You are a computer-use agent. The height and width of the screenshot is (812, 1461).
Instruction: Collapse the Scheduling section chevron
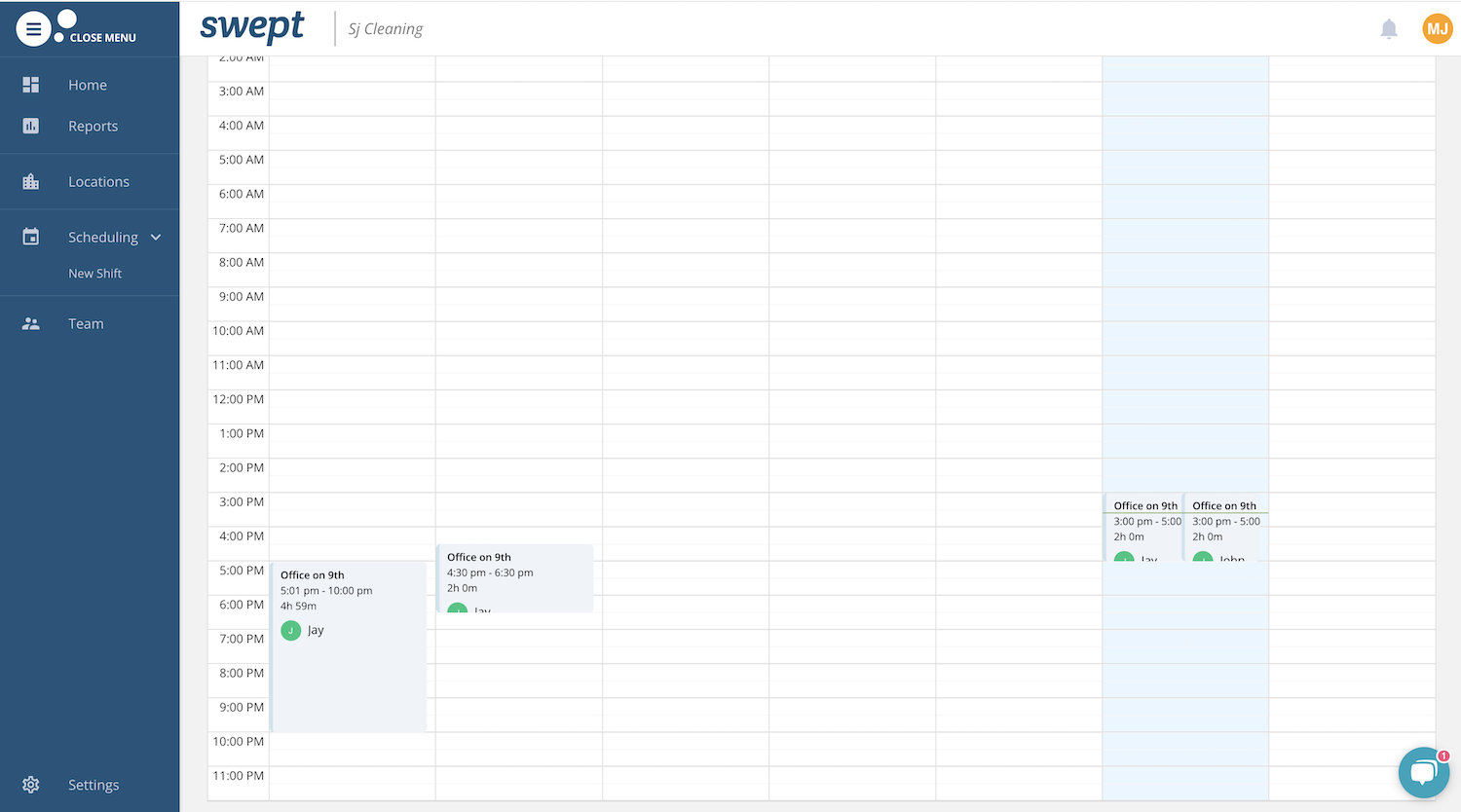[x=156, y=237]
